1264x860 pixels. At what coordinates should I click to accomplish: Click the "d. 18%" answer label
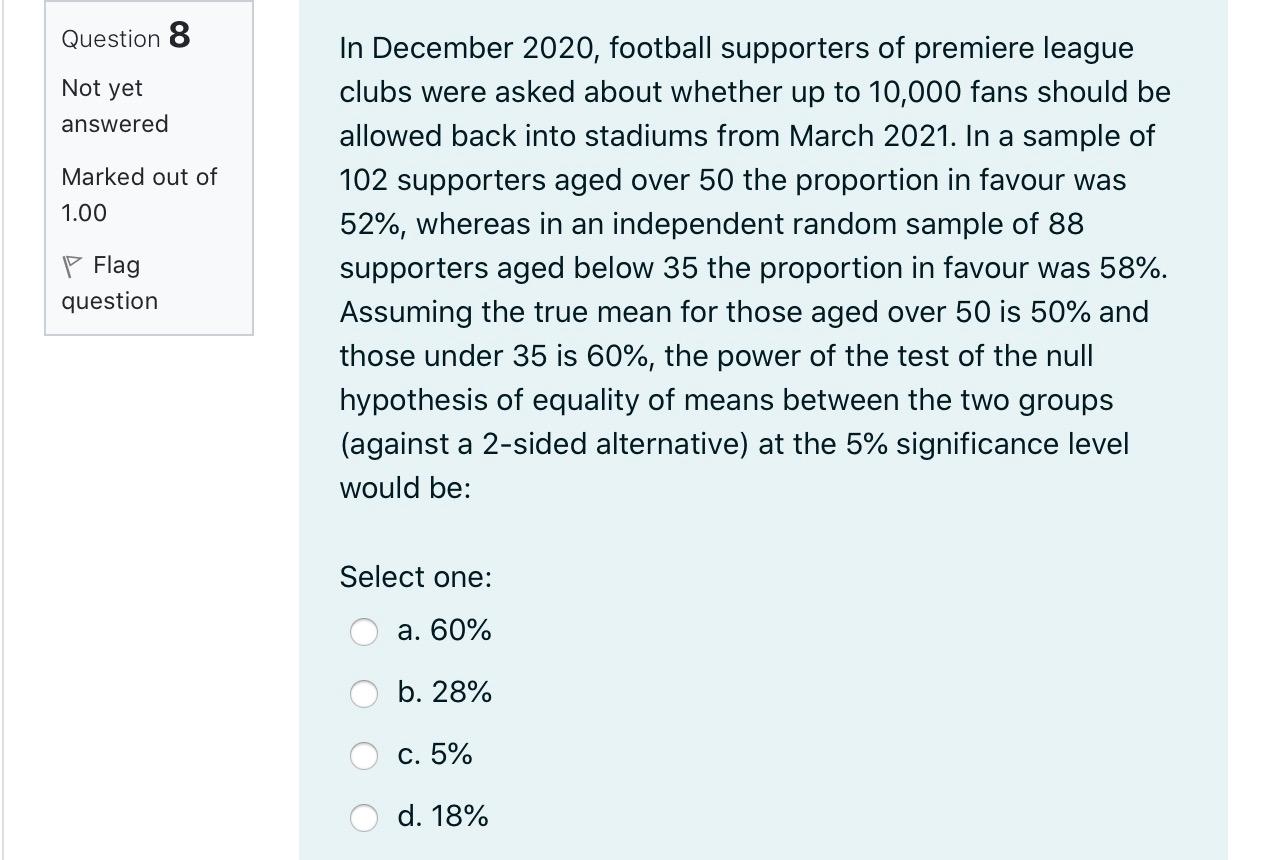(443, 816)
